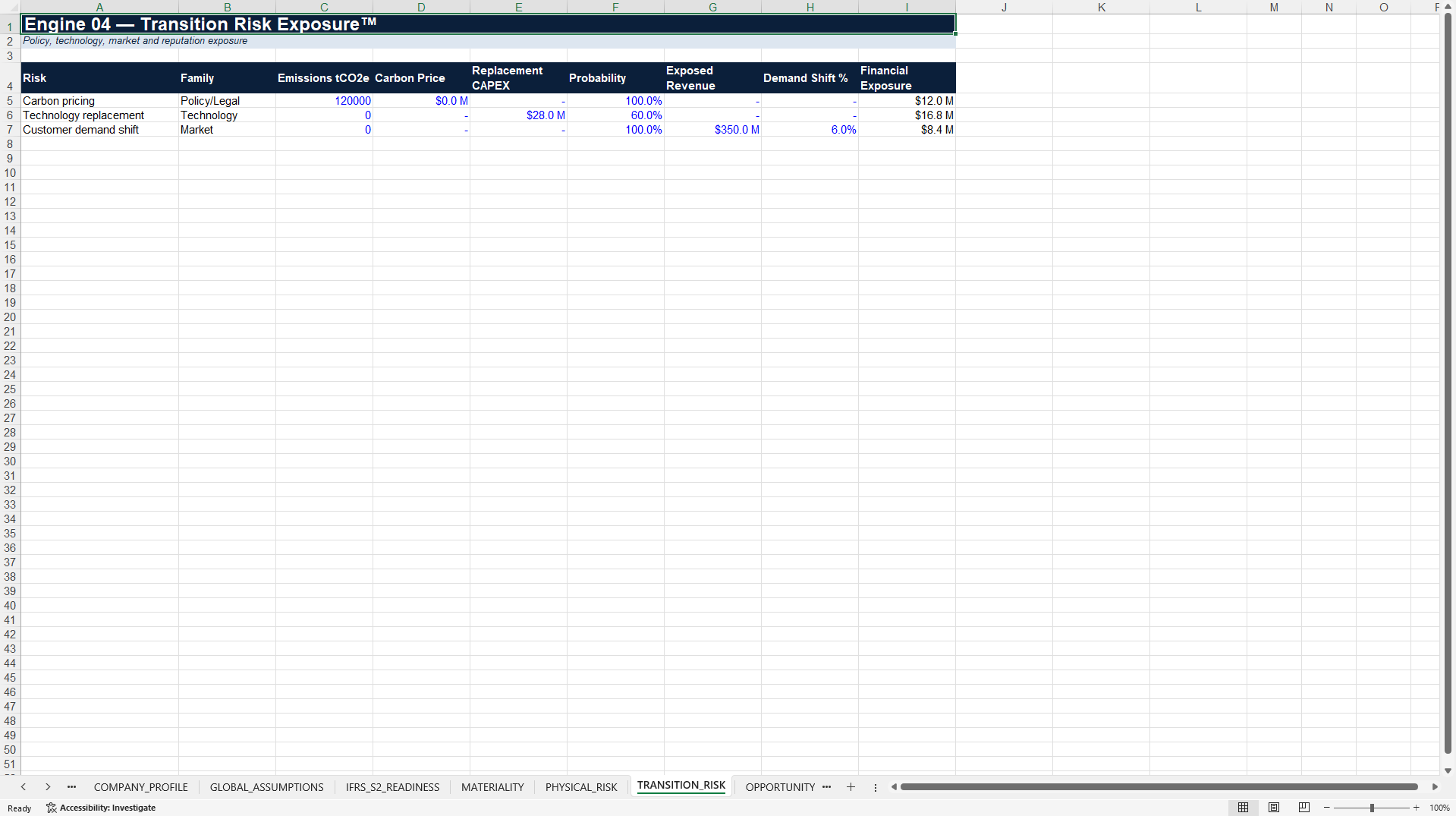Add a new sheet
1456x816 pixels.
coord(851,787)
